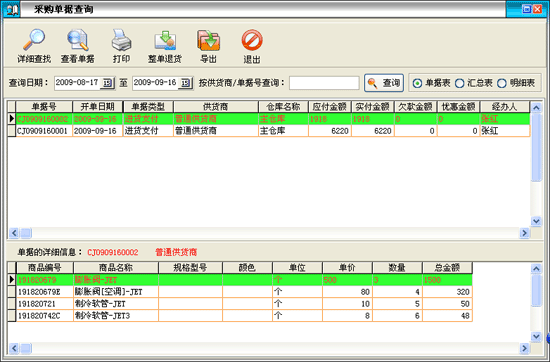Open the 详细查找 magnifier tool

pos(34,46)
